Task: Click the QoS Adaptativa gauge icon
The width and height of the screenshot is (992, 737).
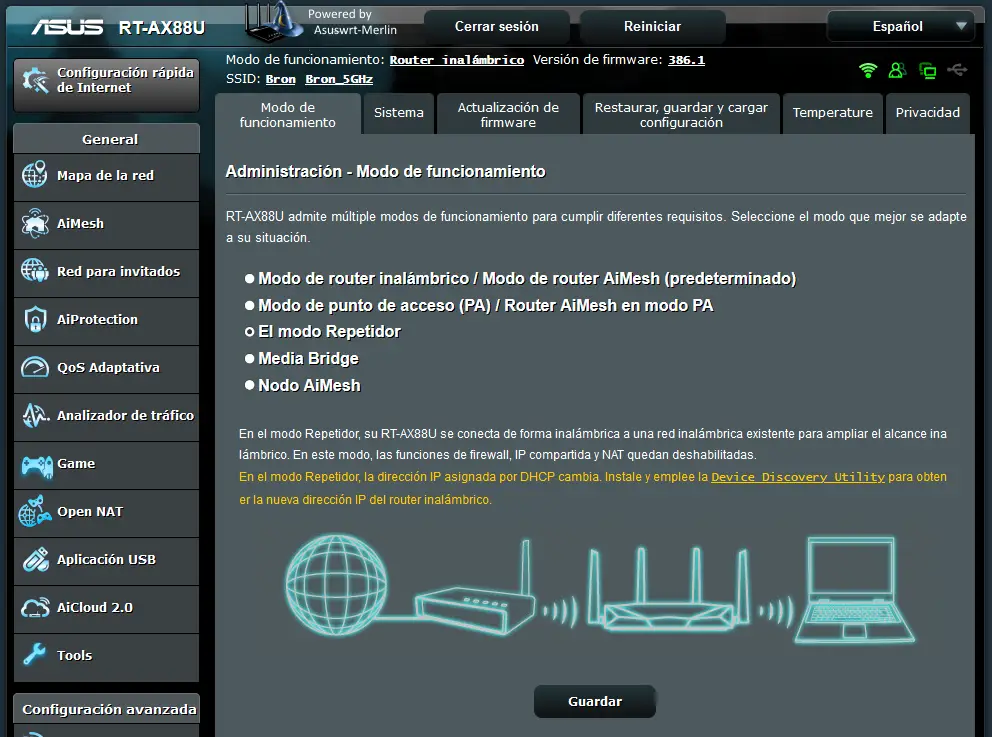Action: tap(35, 367)
